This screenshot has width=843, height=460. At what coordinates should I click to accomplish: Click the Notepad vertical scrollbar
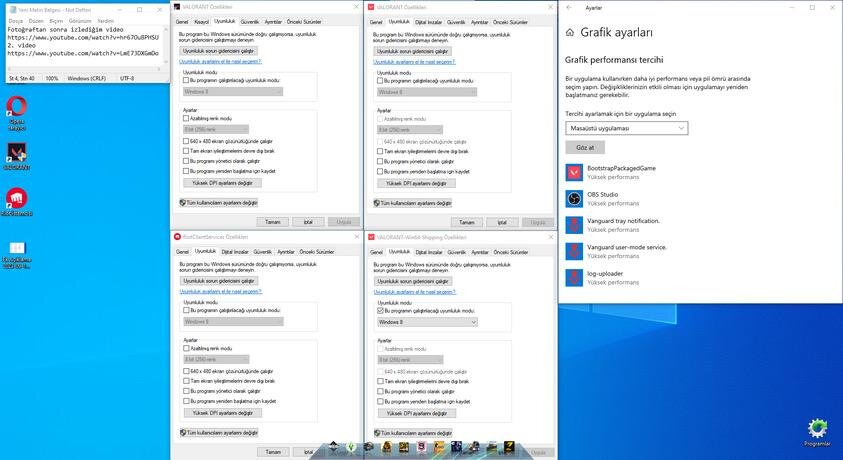[x=165, y=46]
